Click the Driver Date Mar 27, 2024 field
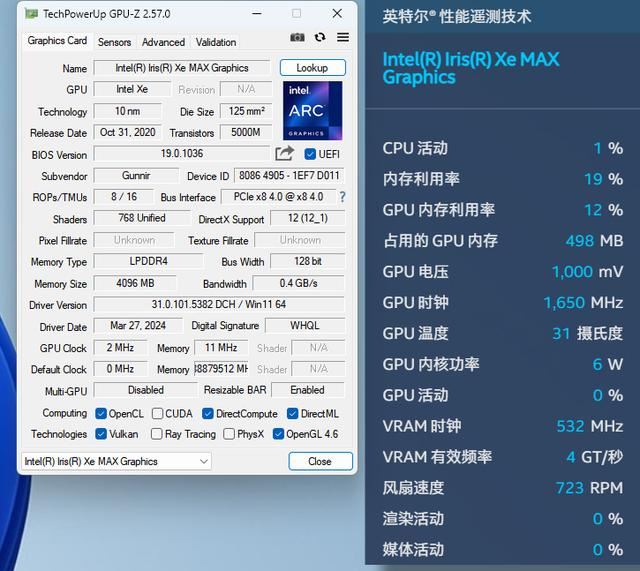 [x=138, y=325]
